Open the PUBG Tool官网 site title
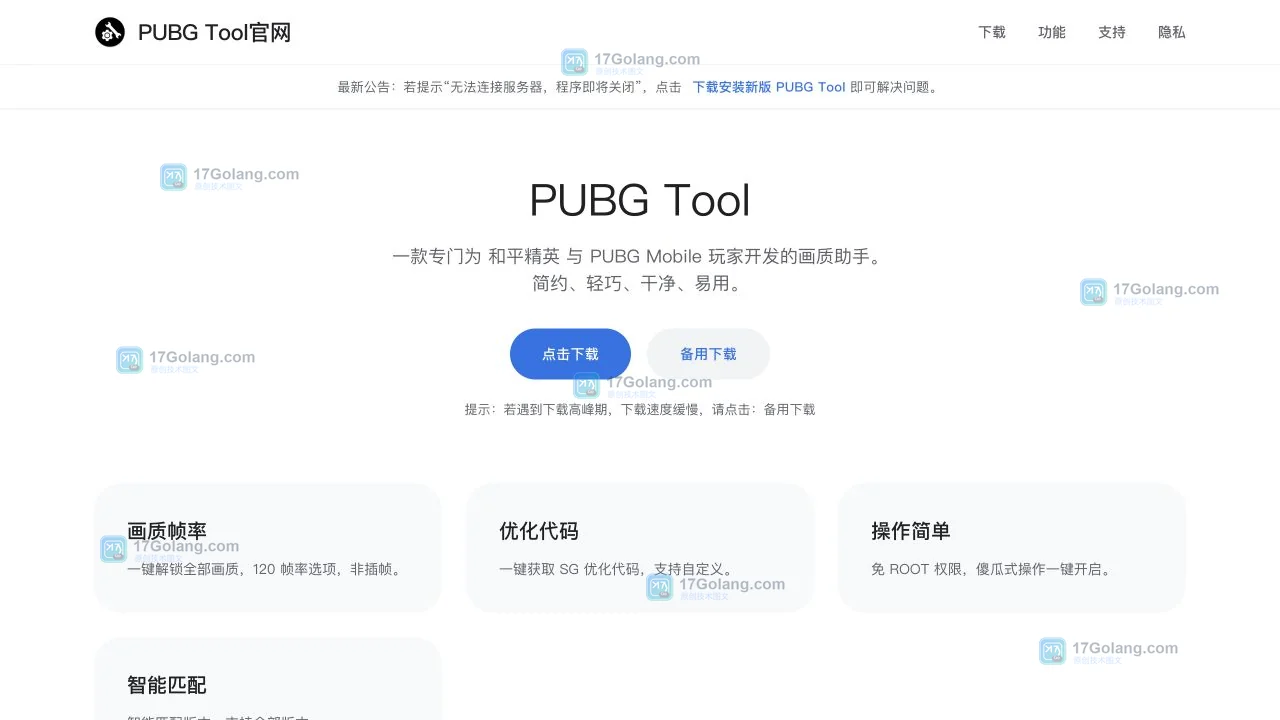This screenshot has width=1280, height=720. click(x=214, y=32)
